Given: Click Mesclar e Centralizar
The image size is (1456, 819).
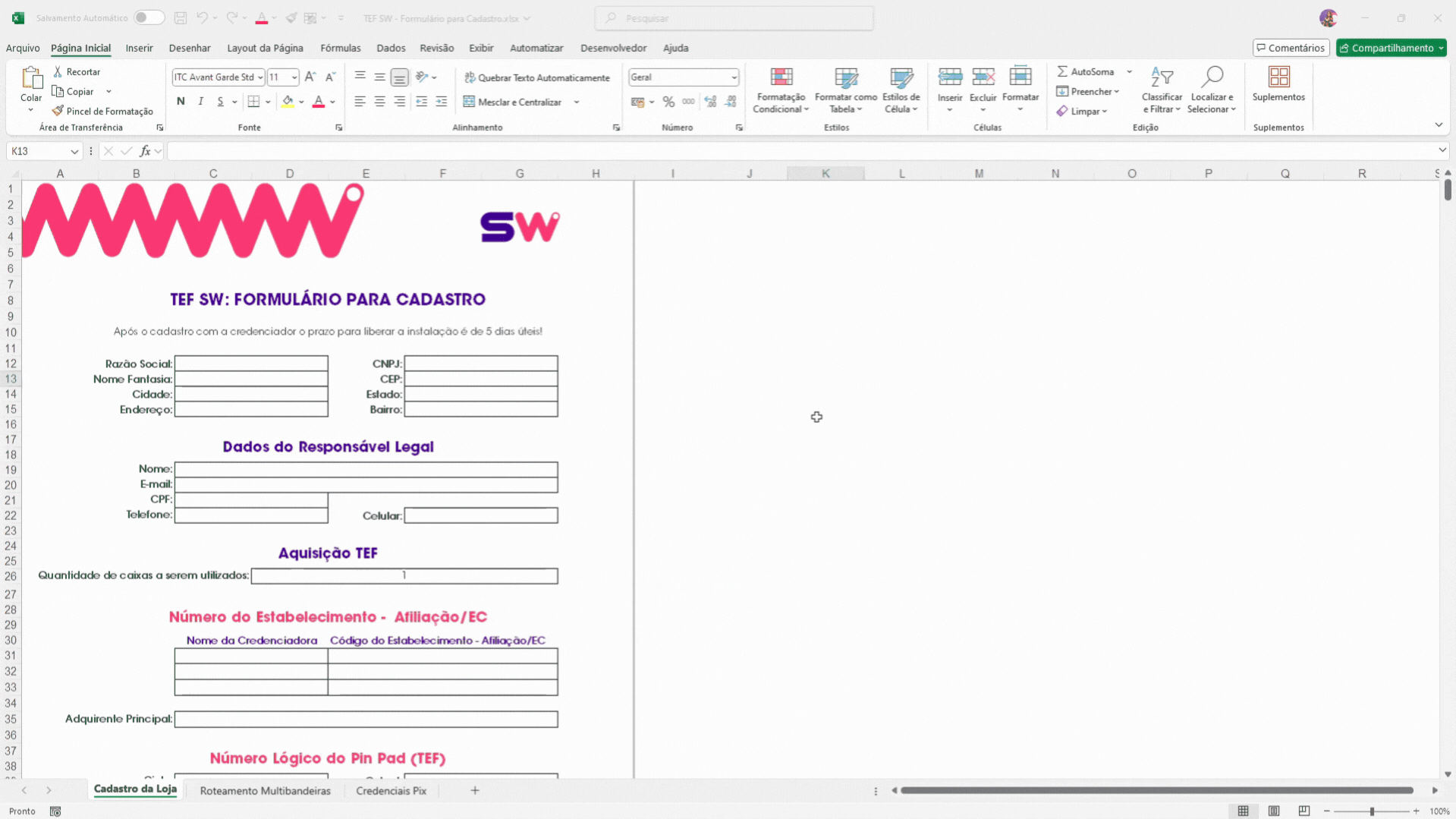Looking at the screenshot, I should 512,102.
